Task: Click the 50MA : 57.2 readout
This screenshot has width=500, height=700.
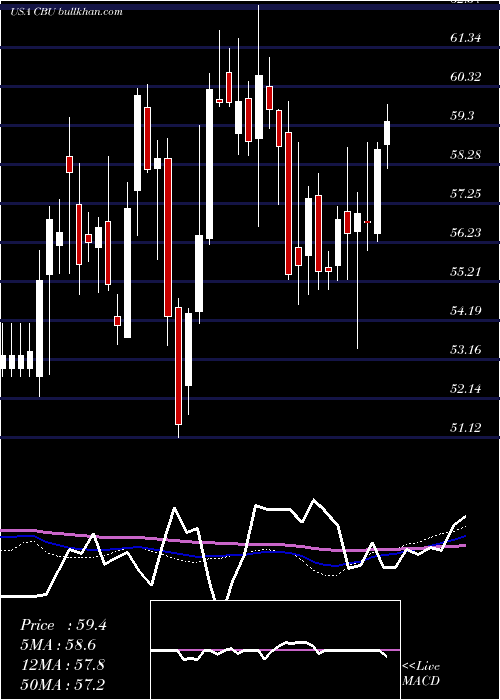Action: 63,683
